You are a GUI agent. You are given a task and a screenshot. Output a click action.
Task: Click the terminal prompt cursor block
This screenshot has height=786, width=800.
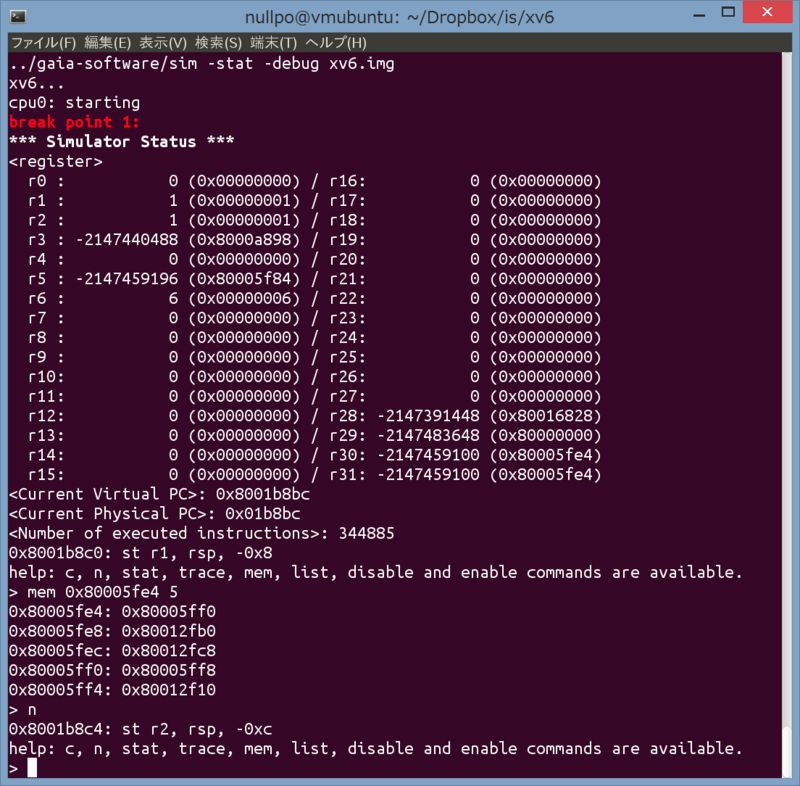[x=32, y=768]
